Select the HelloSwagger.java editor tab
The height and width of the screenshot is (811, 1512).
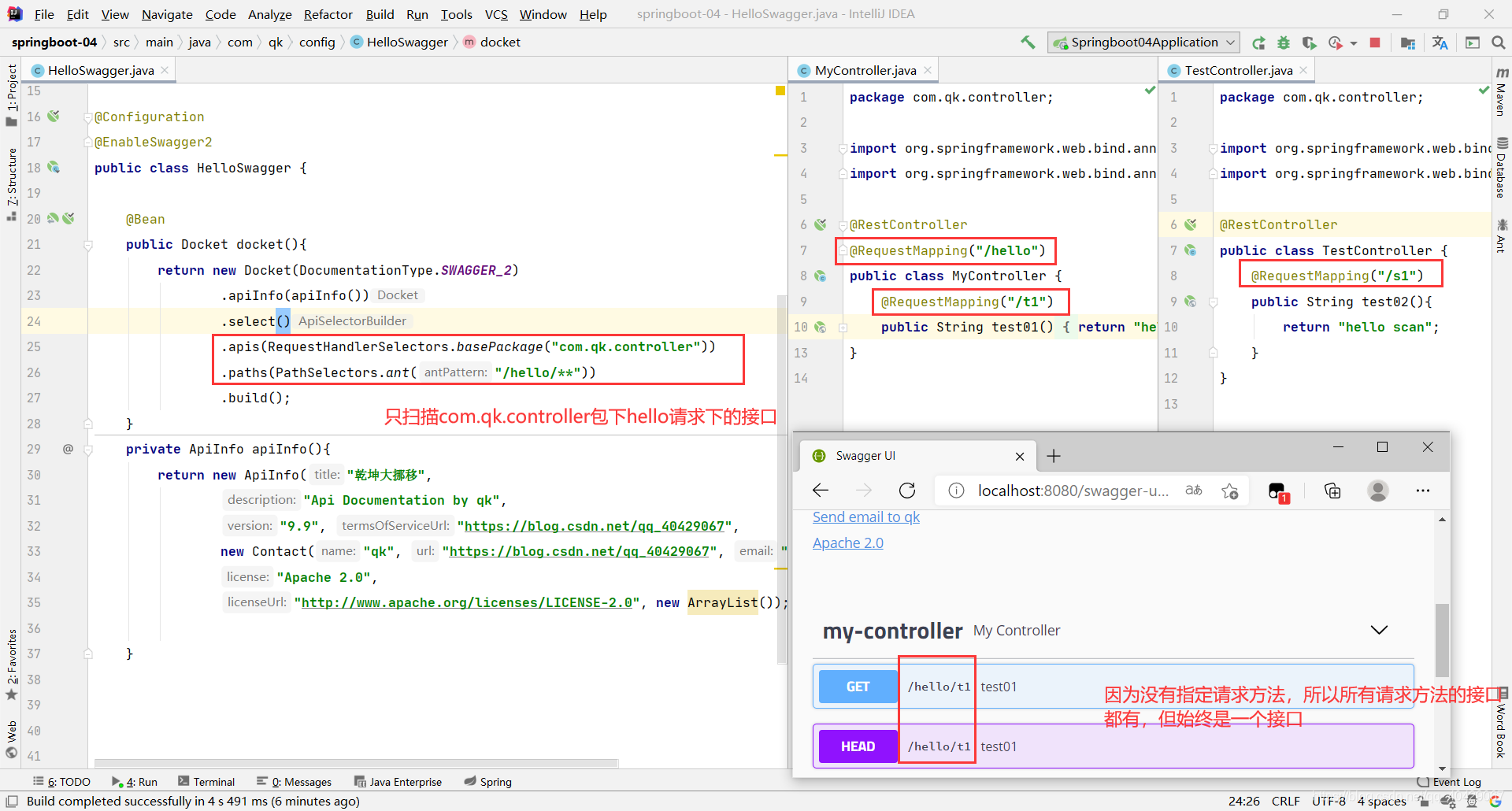[x=101, y=70]
